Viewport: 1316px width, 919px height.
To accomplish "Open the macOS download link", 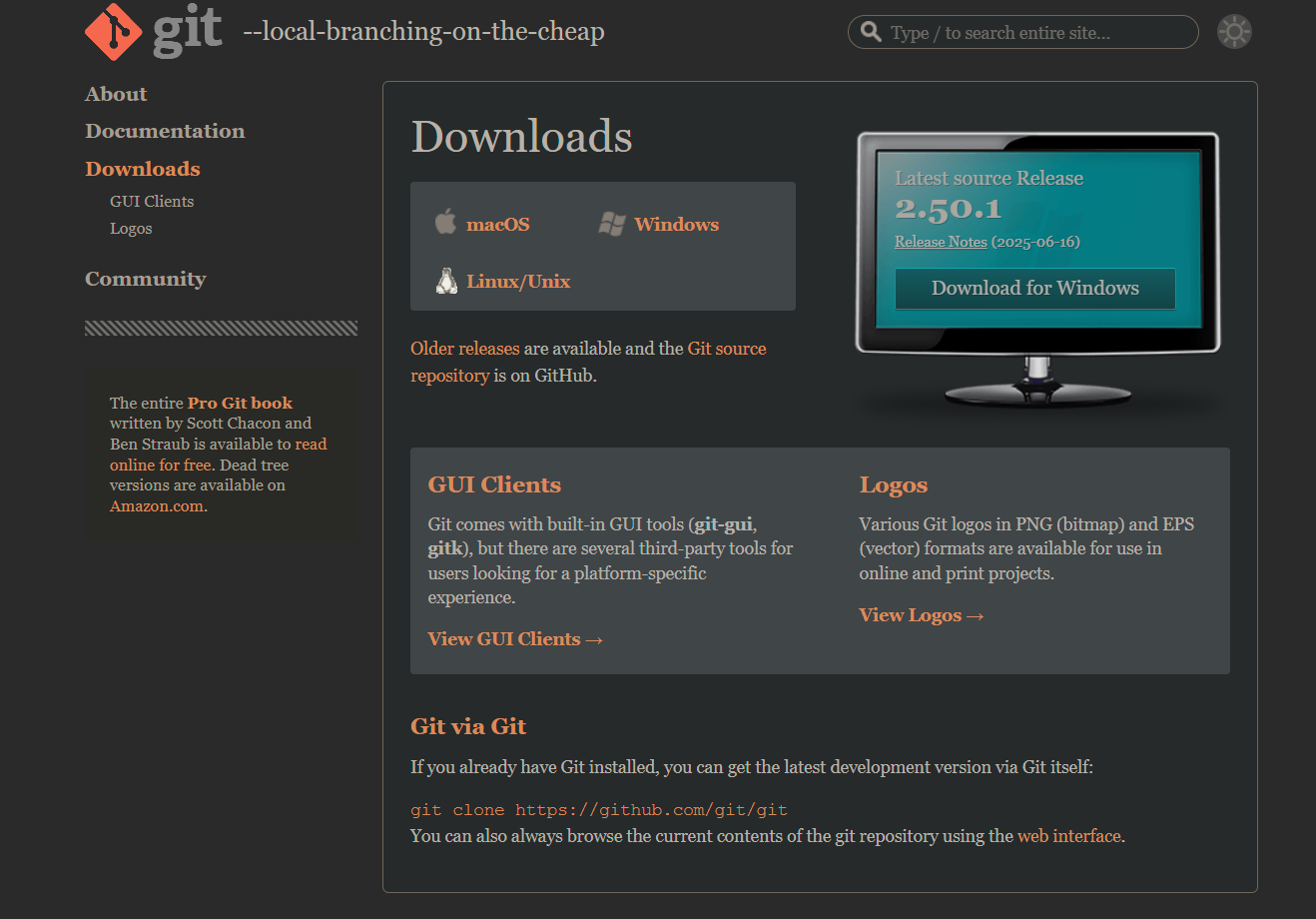I will coord(498,225).
